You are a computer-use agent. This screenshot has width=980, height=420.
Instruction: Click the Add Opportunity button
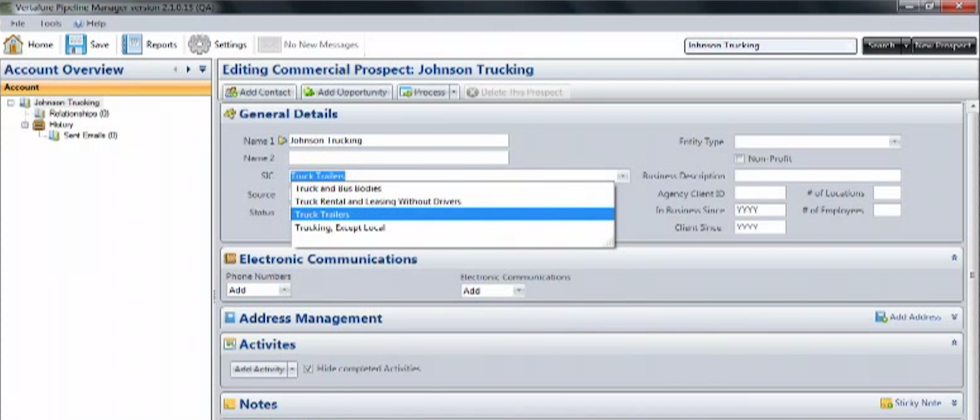[346, 92]
